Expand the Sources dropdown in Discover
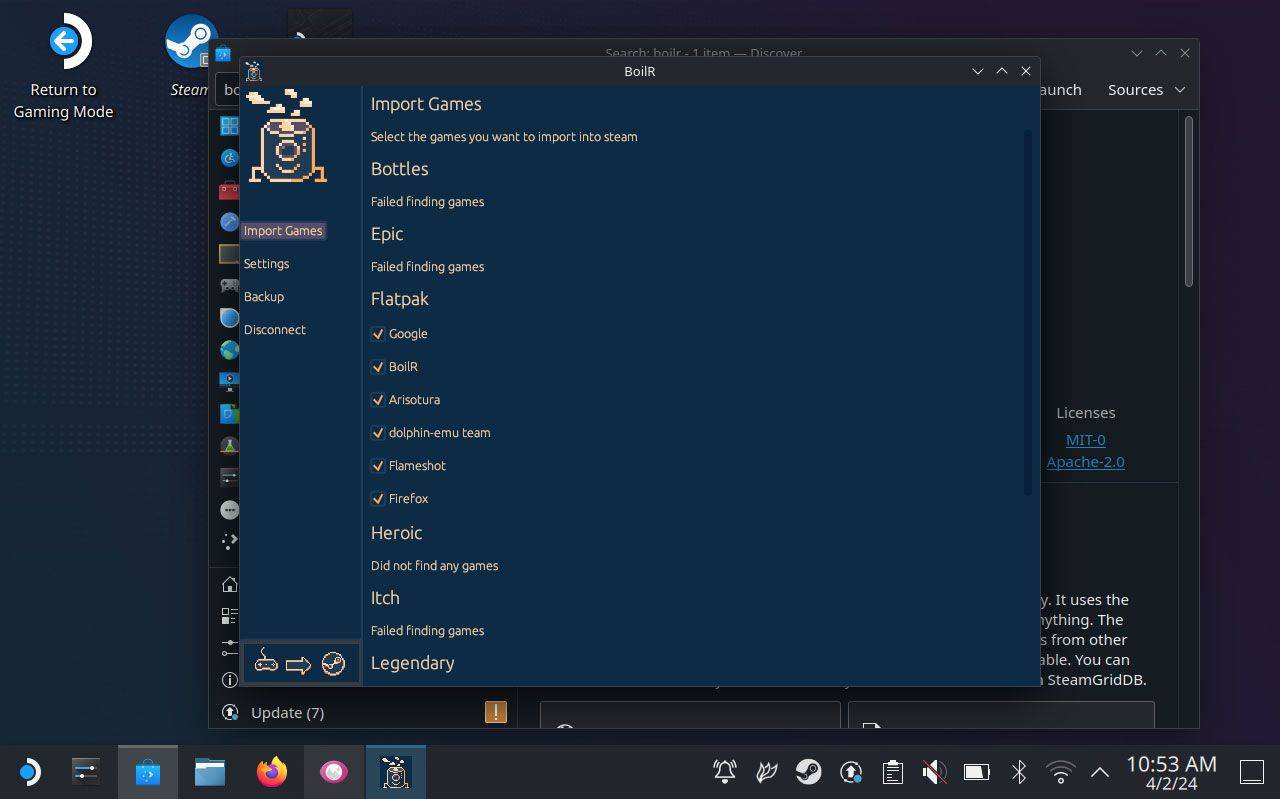The image size is (1280, 799). pyautogui.click(x=1146, y=90)
